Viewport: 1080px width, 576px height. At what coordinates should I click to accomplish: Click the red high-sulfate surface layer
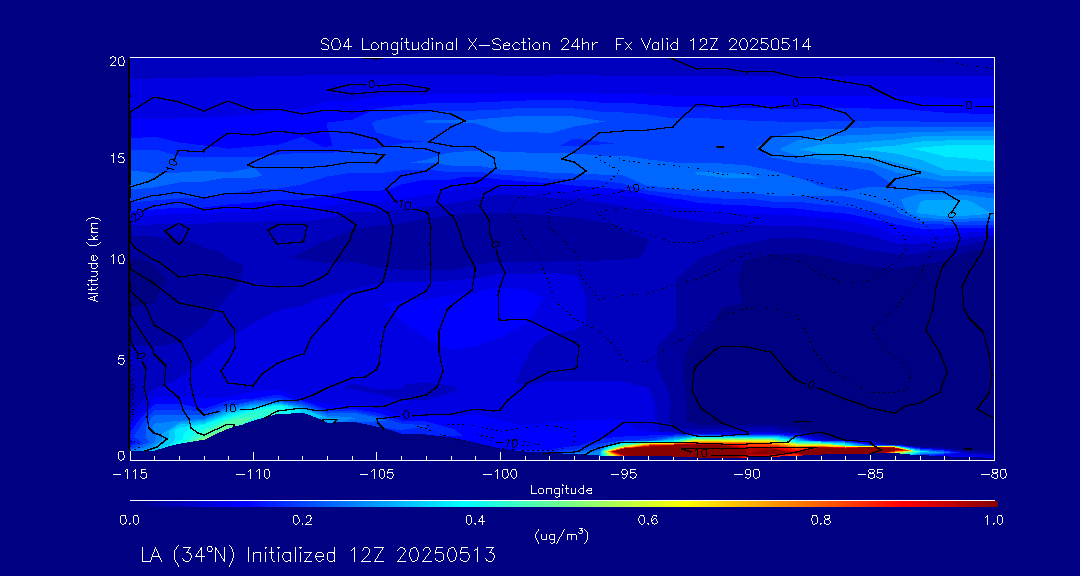[740, 450]
